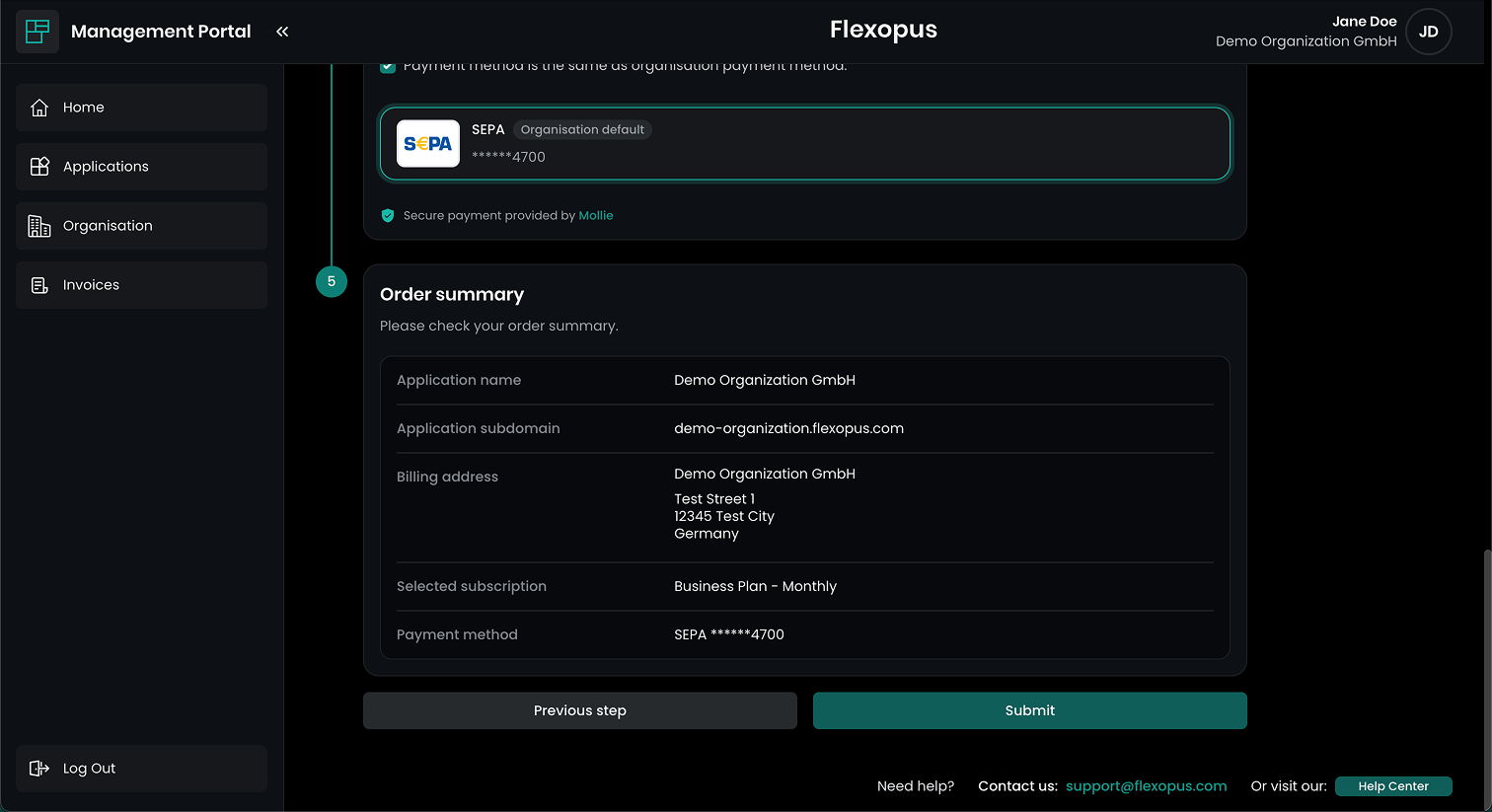
Task: Submit the order
Action: (1029, 710)
